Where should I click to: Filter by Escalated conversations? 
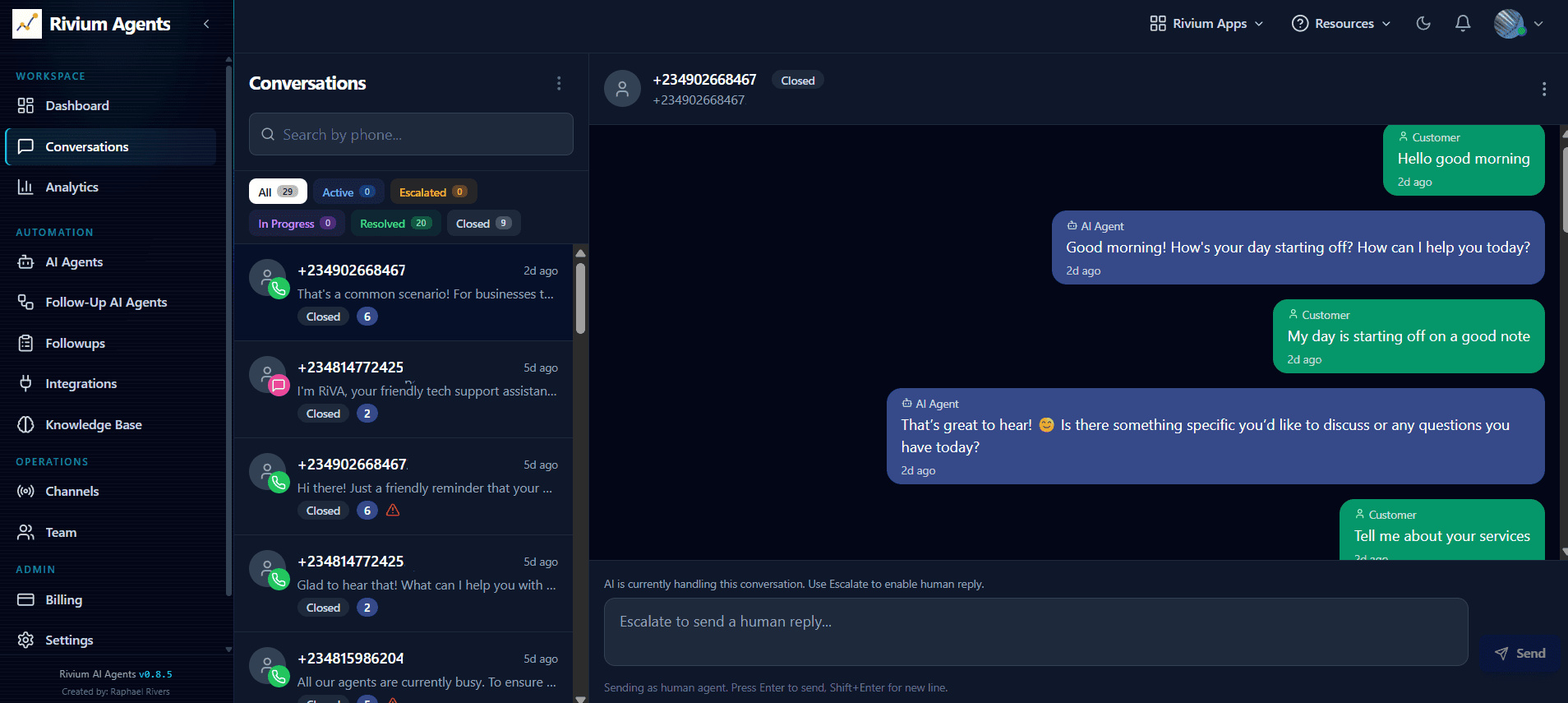click(x=433, y=192)
